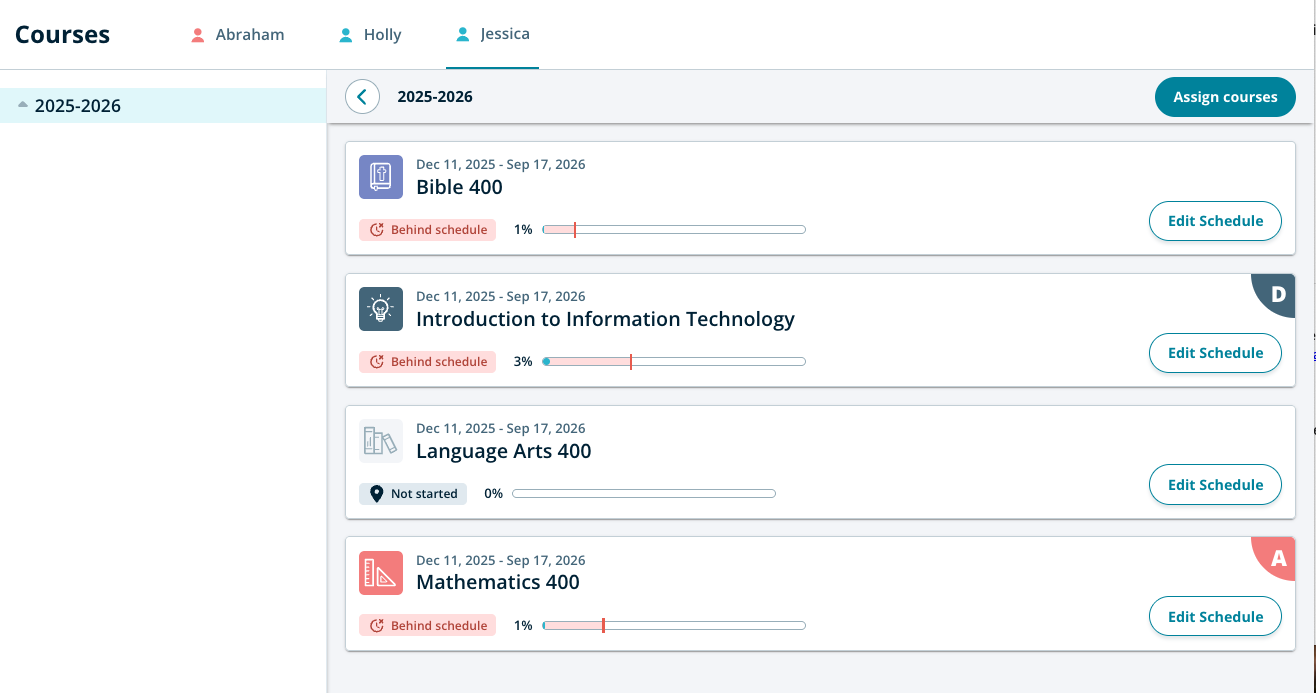Click the Mathematics 400 ruler icon
The image size is (1316, 693).
381,573
